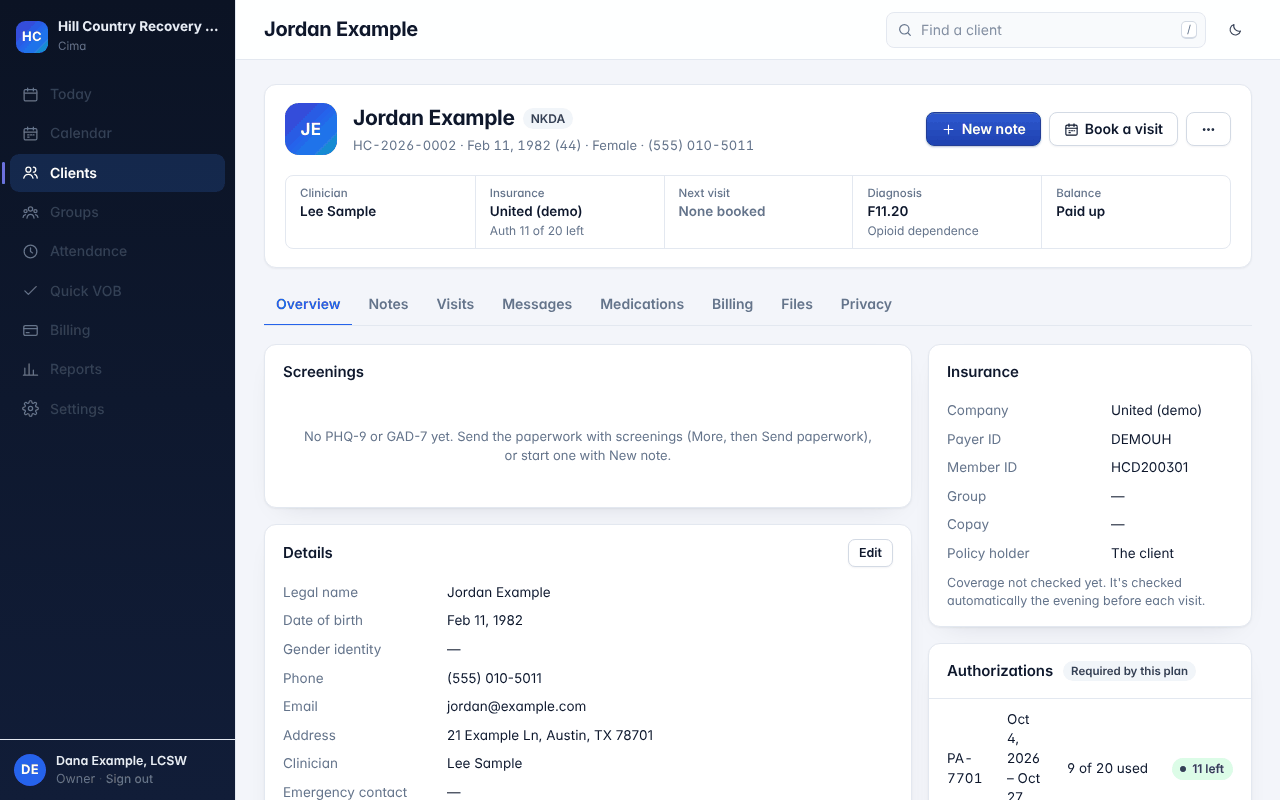1280x800 pixels.
Task: Click the slash shortcut hint in search
Action: pos(1189,30)
